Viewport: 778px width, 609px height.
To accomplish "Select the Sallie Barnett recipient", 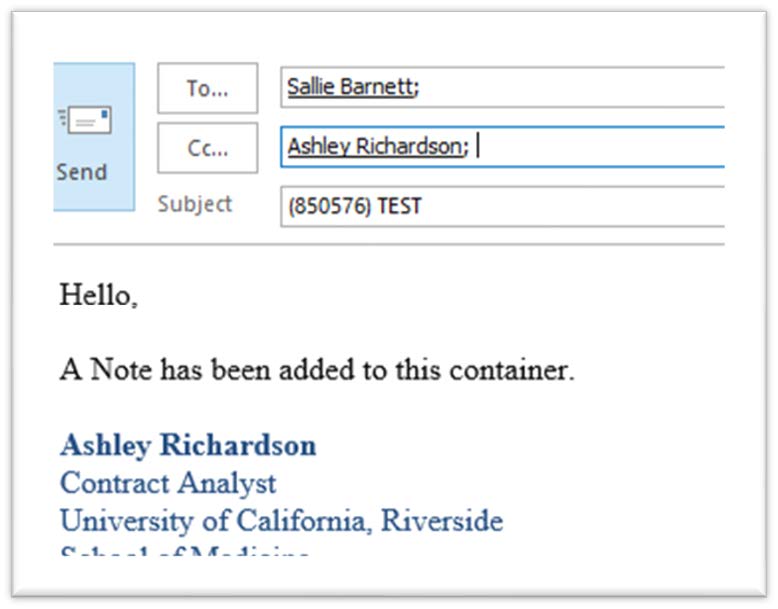I will 349,87.
